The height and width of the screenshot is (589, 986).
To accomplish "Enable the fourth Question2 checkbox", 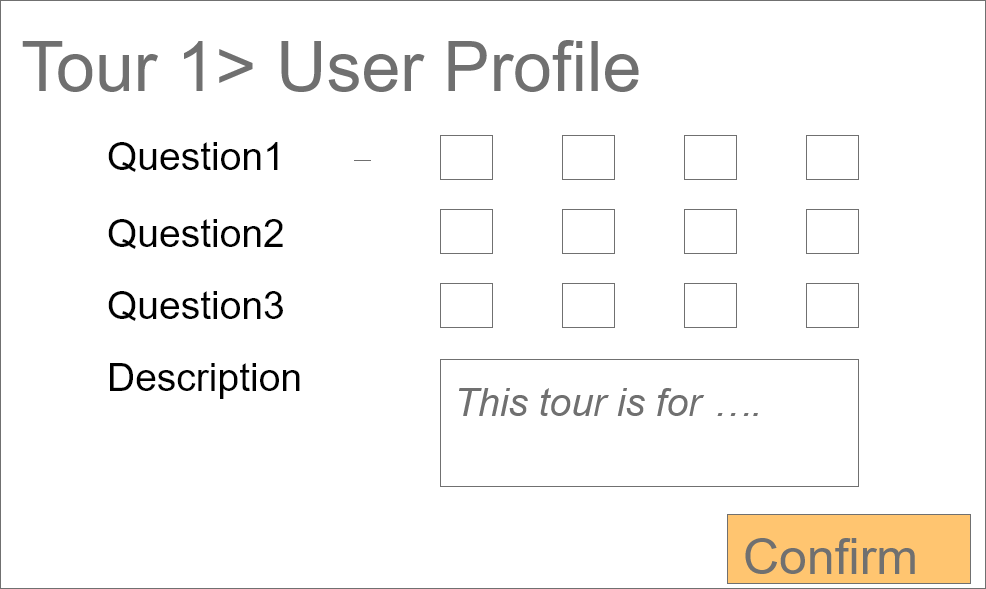I will (x=832, y=232).
